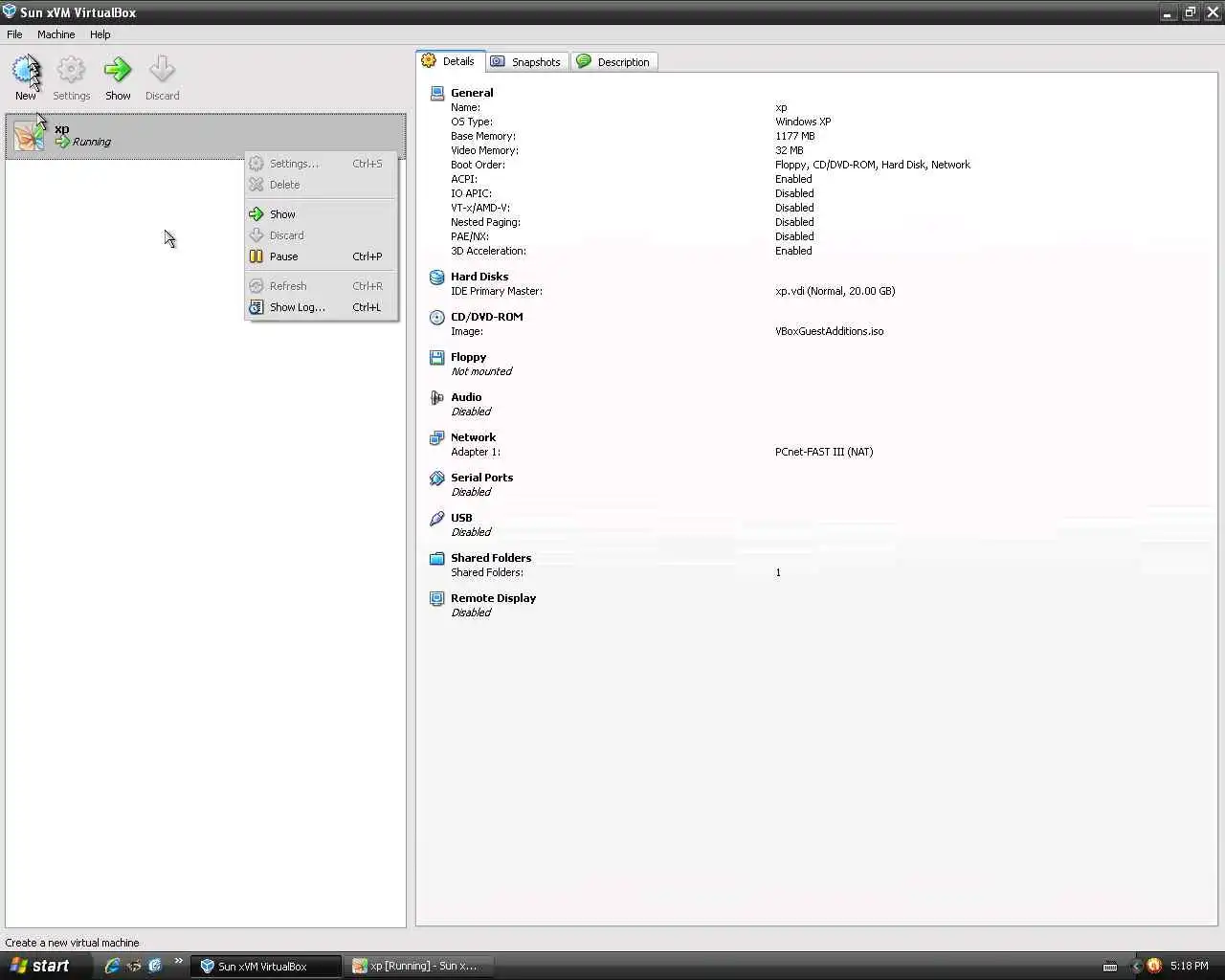The image size is (1225, 980).
Task: Click the Description tab speech bubble icon
Action: (584, 61)
